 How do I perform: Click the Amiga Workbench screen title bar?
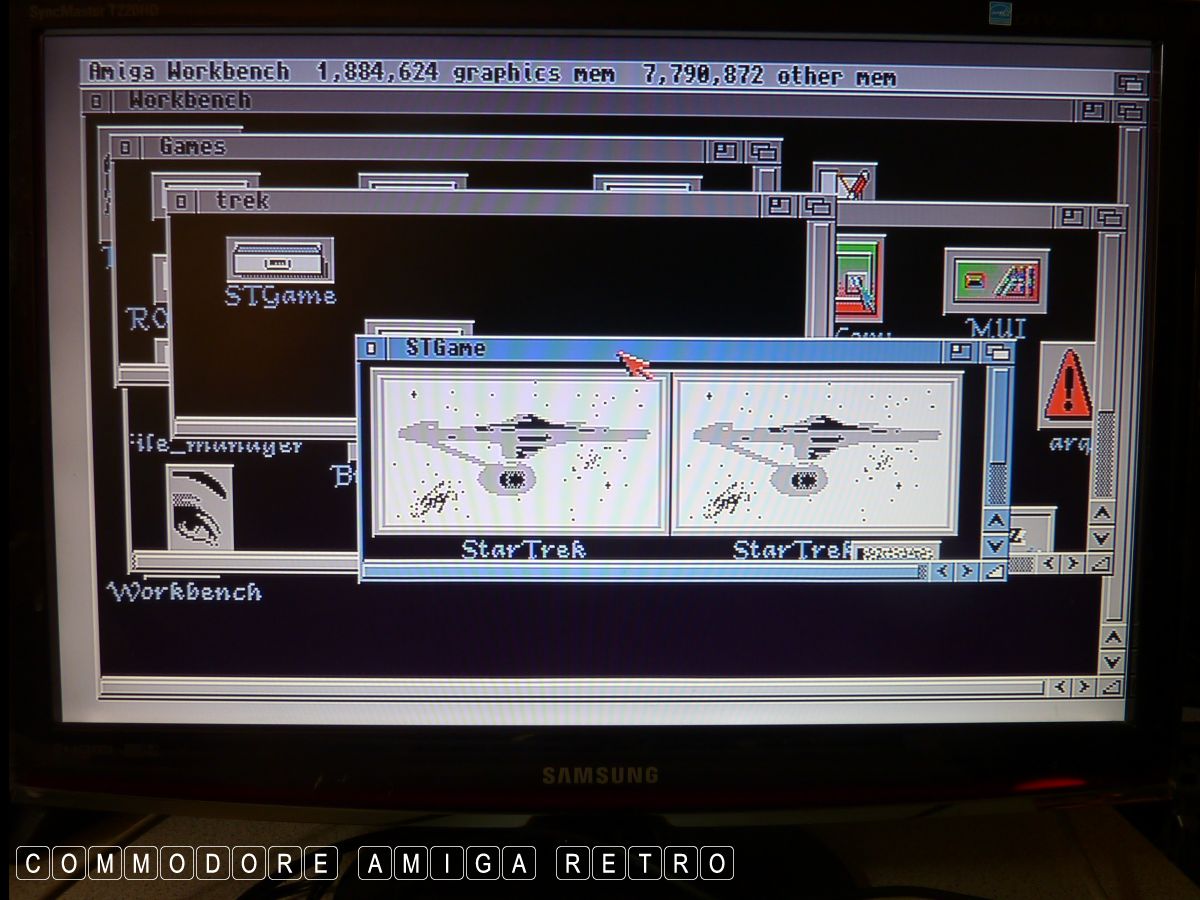(x=600, y=74)
